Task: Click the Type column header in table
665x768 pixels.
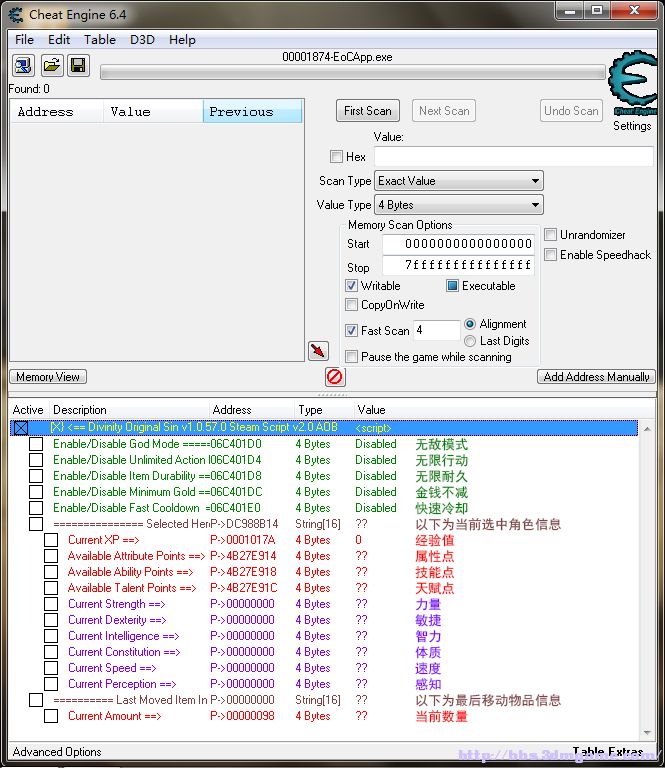Action: pos(324,409)
